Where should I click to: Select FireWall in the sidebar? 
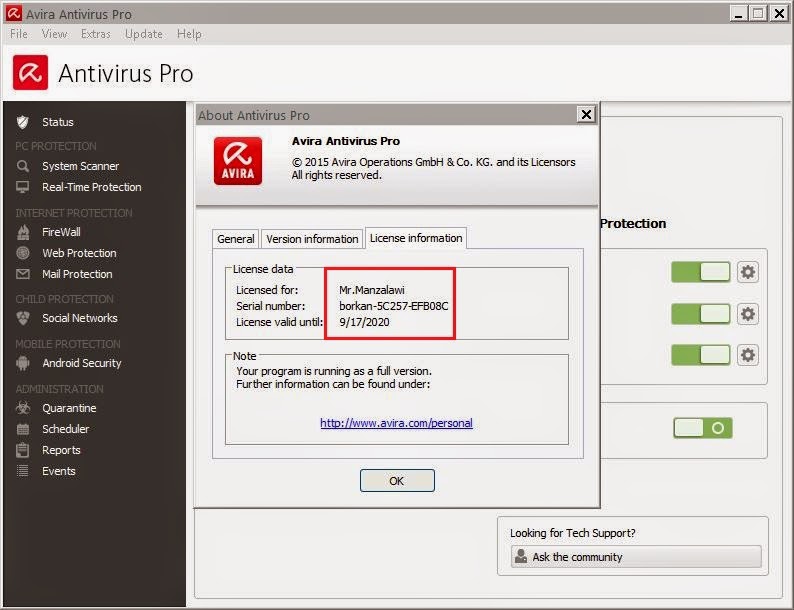coord(61,232)
